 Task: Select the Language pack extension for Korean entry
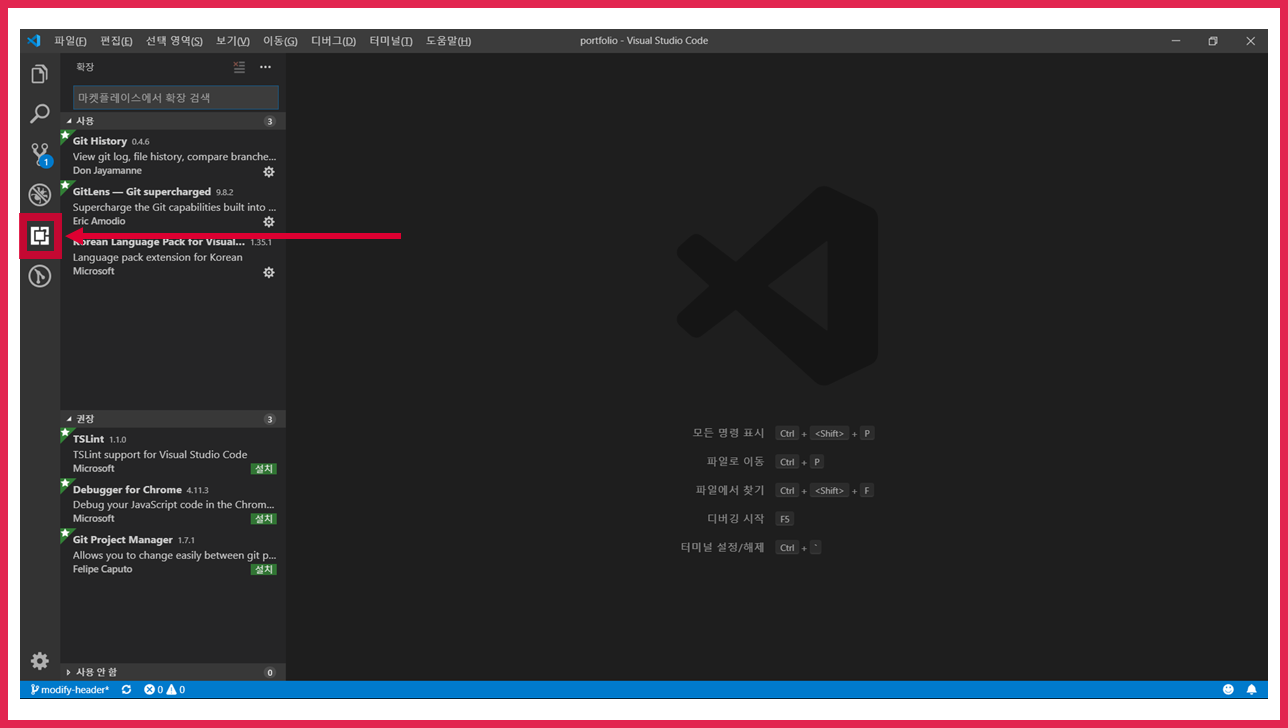(173, 256)
